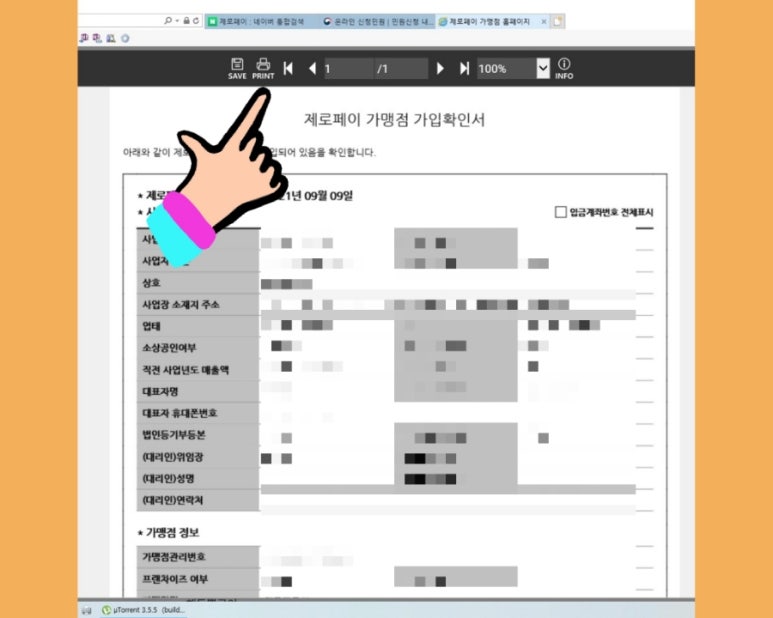773x618 pixels.
Task: Go to next page arrow
Action: (440, 69)
